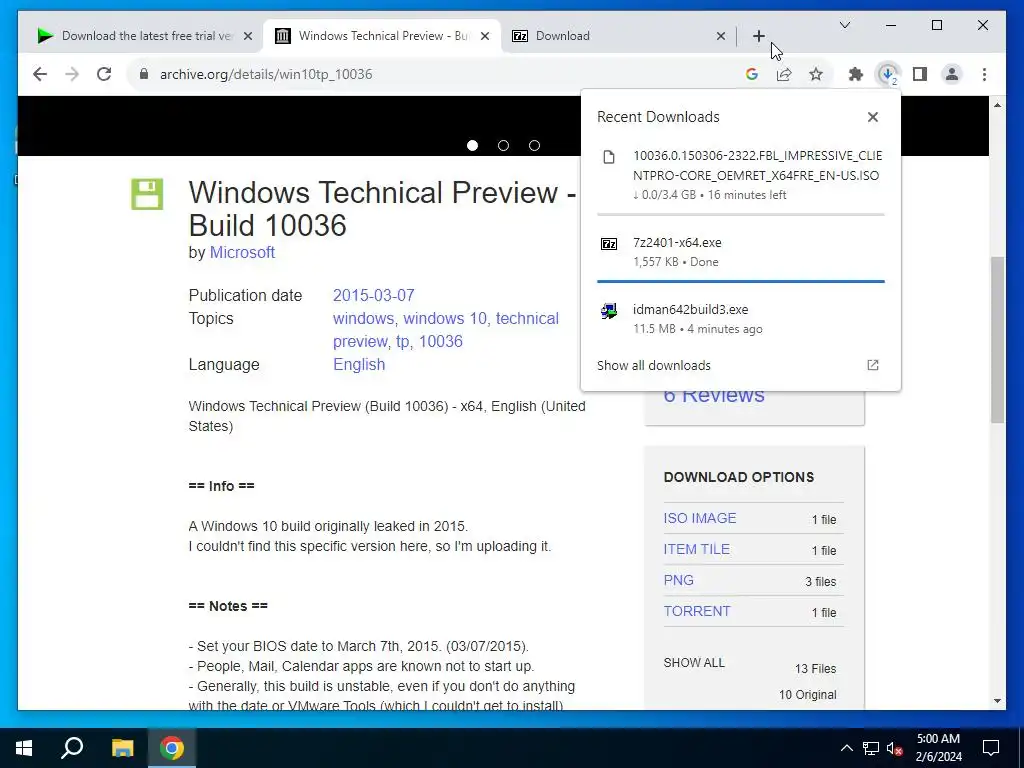Open downloads page via external link icon

(x=872, y=365)
